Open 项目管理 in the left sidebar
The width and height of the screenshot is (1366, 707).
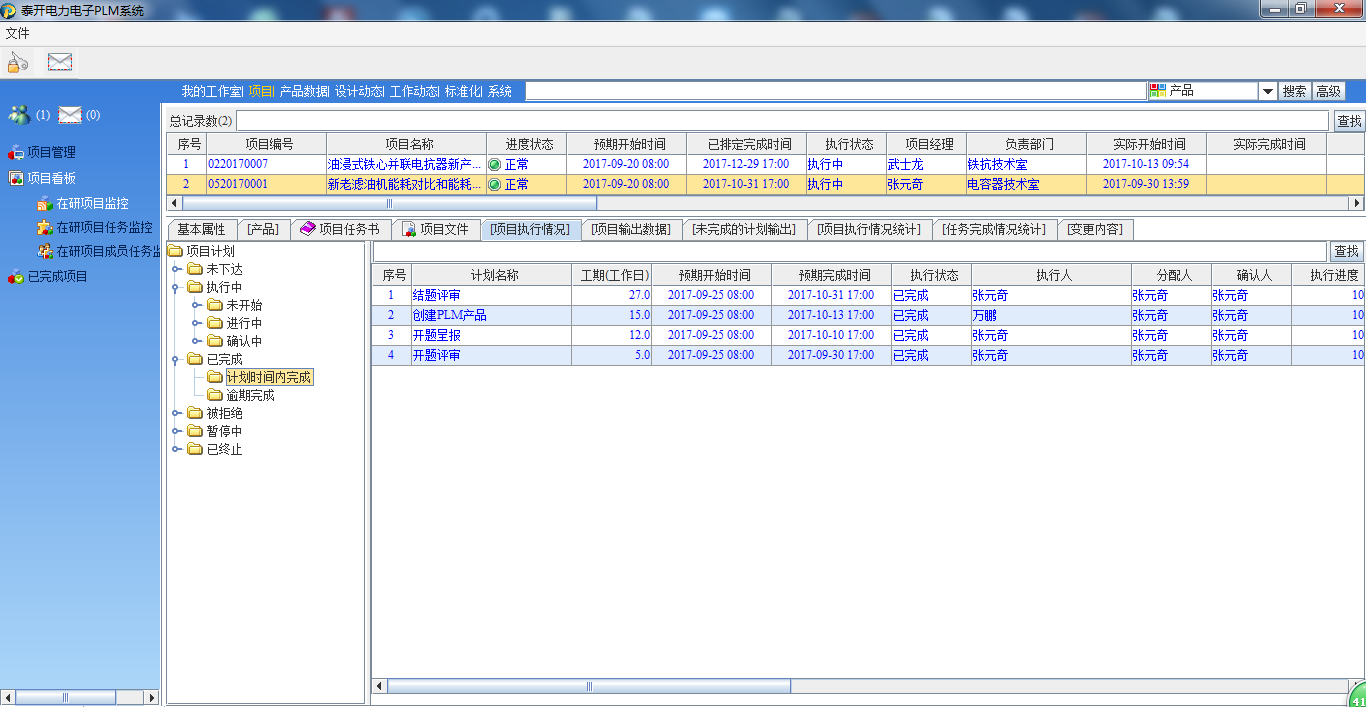[50, 153]
